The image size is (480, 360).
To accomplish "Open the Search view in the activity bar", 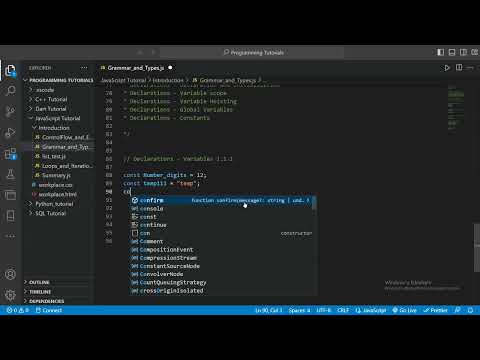I will tap(10, 91).
